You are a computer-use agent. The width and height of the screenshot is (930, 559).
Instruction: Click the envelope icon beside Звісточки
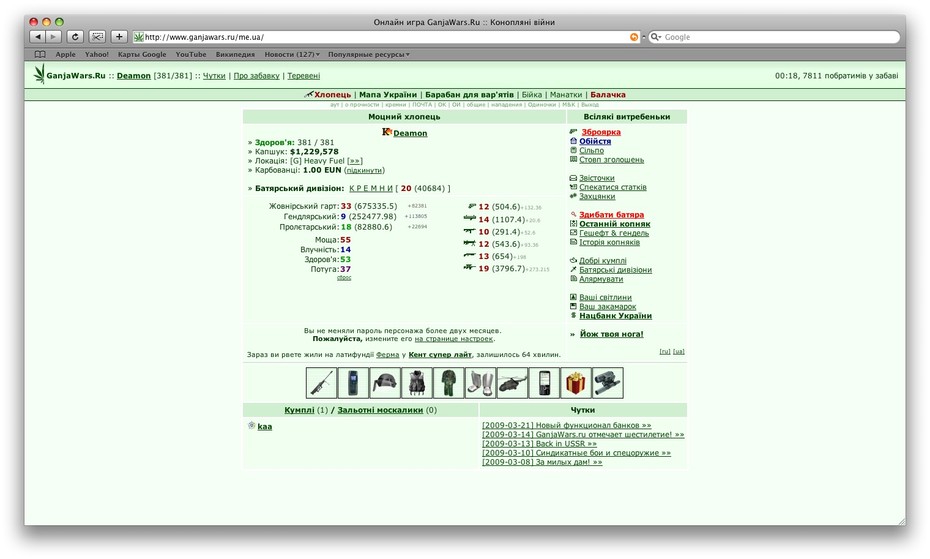(573, 178)
